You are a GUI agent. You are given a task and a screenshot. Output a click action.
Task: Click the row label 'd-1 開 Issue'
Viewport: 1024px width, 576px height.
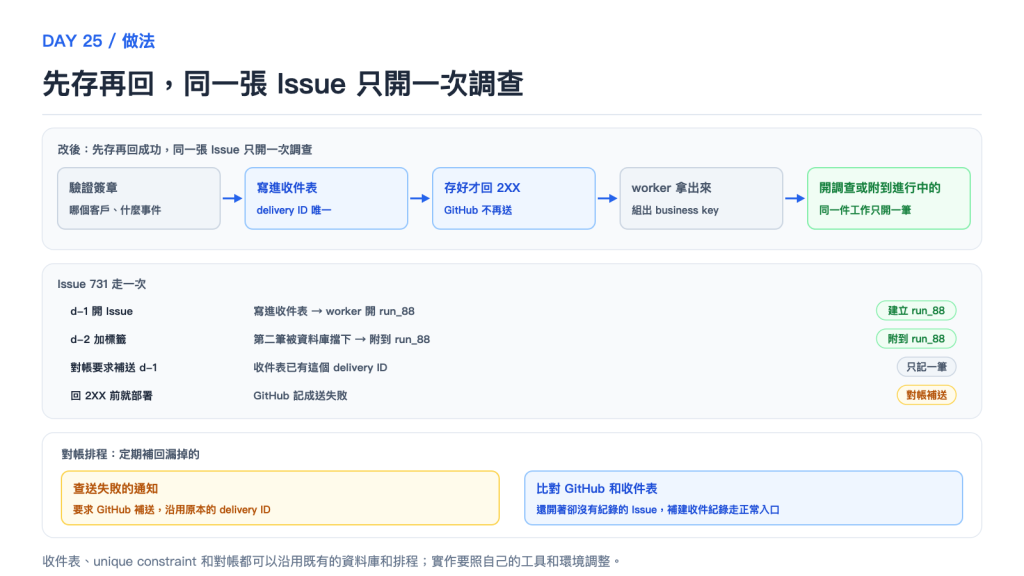coord(101,312)
